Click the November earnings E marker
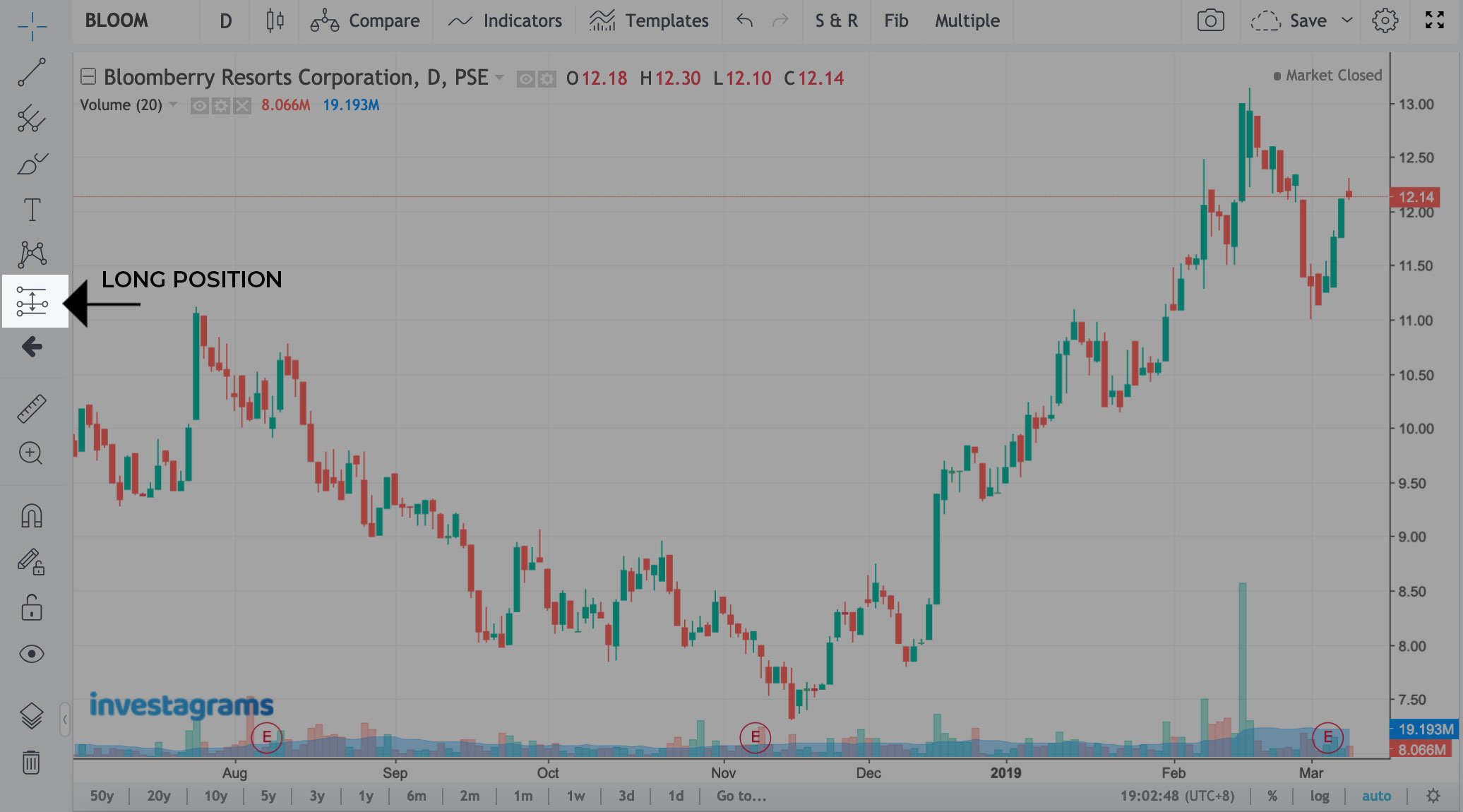Image resolution: width=1463 pixels, height=812 pixels. (x=755, y=737)
